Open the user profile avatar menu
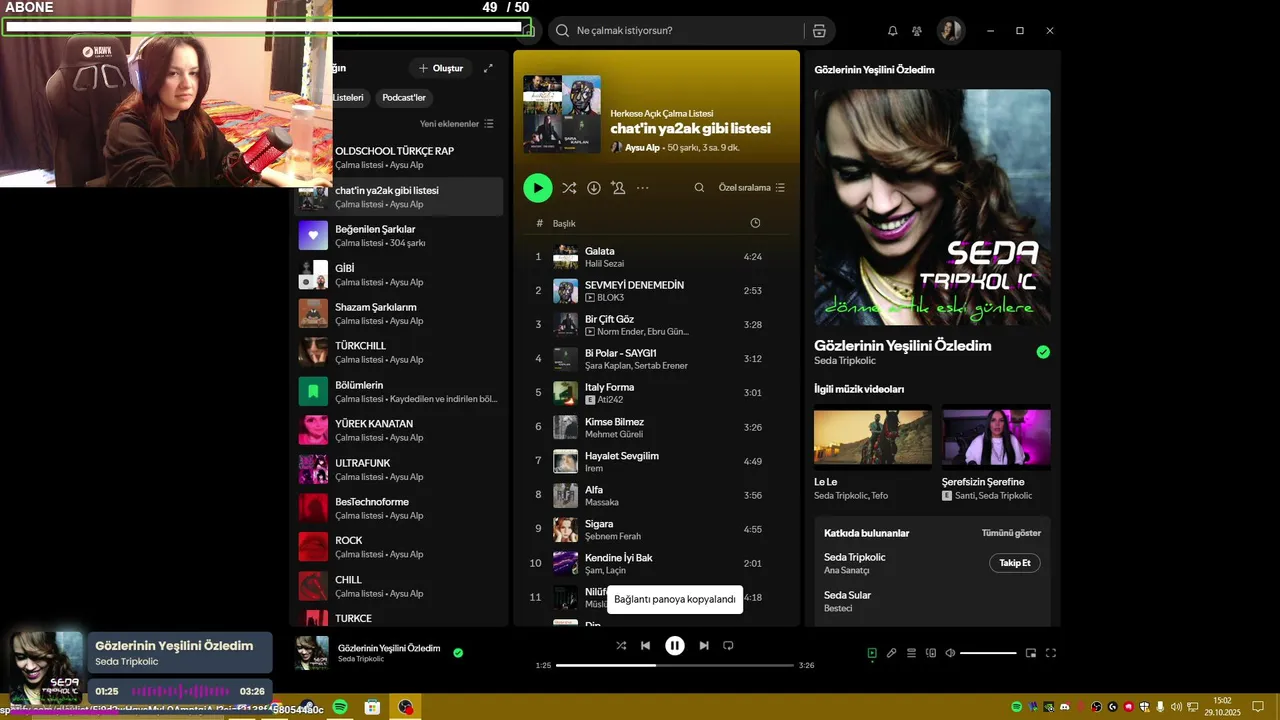Viewport: 1280px width, 720px height. [950, 31]
